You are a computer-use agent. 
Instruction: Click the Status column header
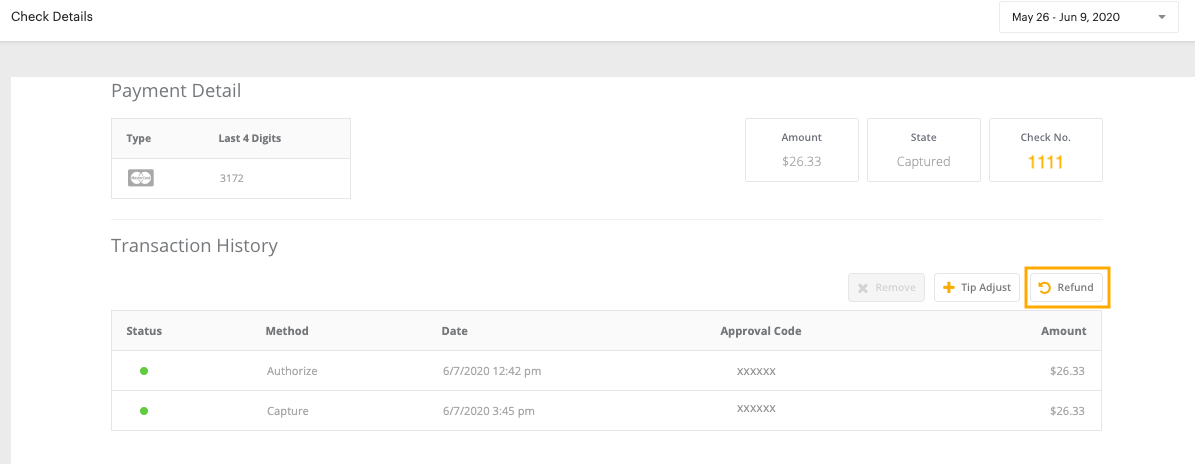(x=144, y=331)
